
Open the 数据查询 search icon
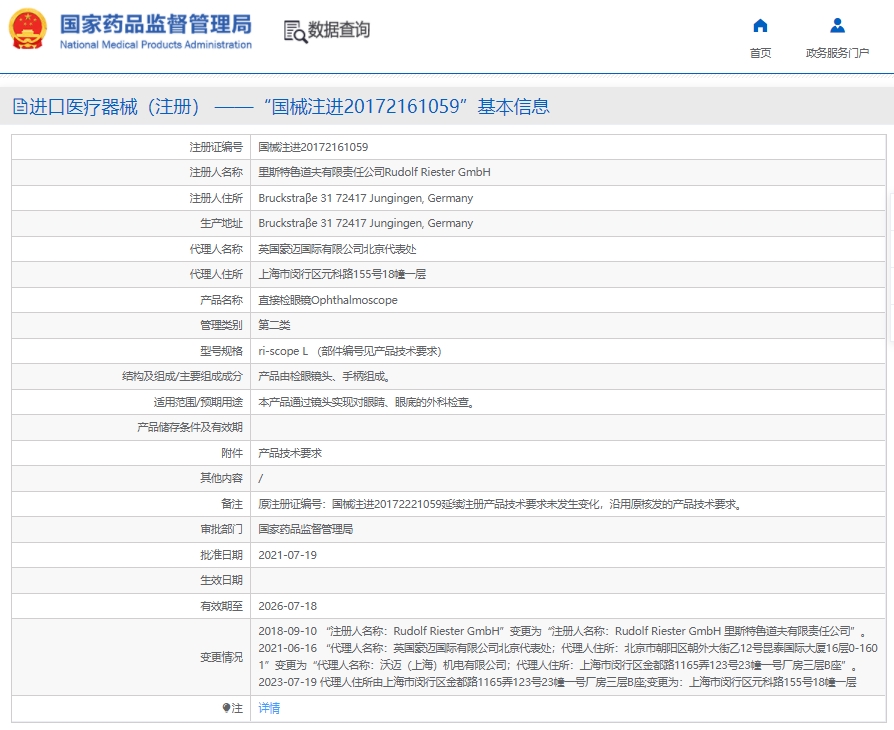point(295,31)
